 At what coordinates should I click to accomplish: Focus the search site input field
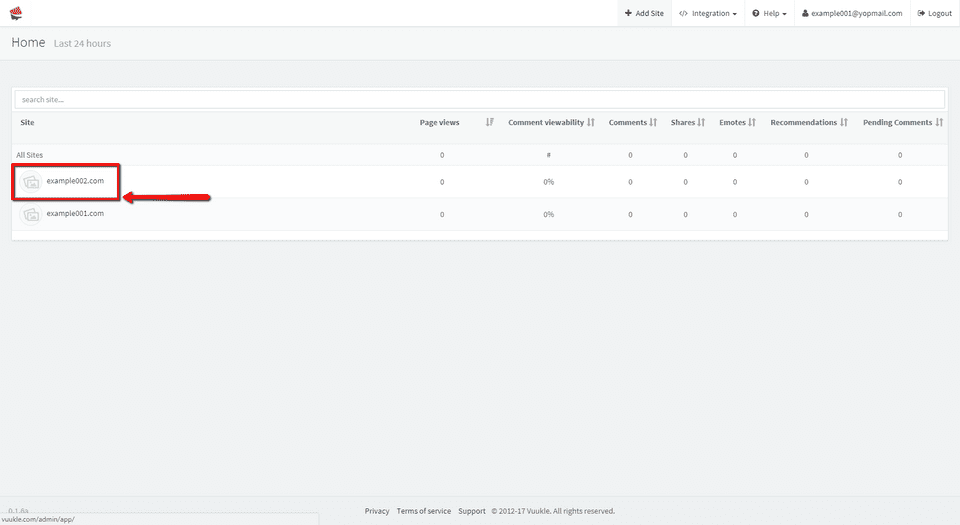[480, 100]
